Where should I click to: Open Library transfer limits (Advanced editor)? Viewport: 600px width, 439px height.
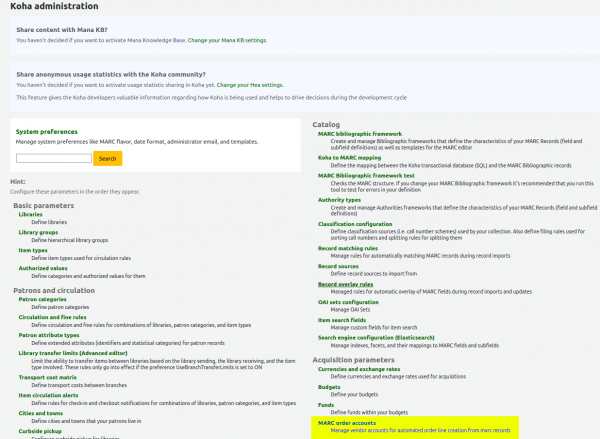pos(73,353)
